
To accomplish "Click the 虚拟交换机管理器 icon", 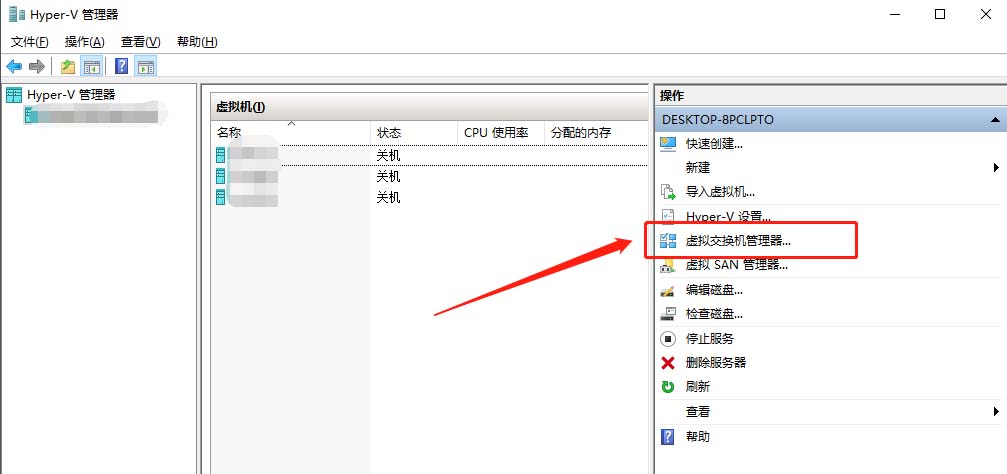I will click(x=668, y=241).
